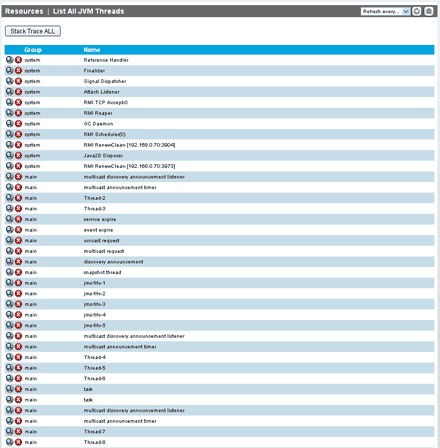The height and width of the screenshot is (448, 440).
Task: Click the snapshot thread name text
Action: pos(102,273)
